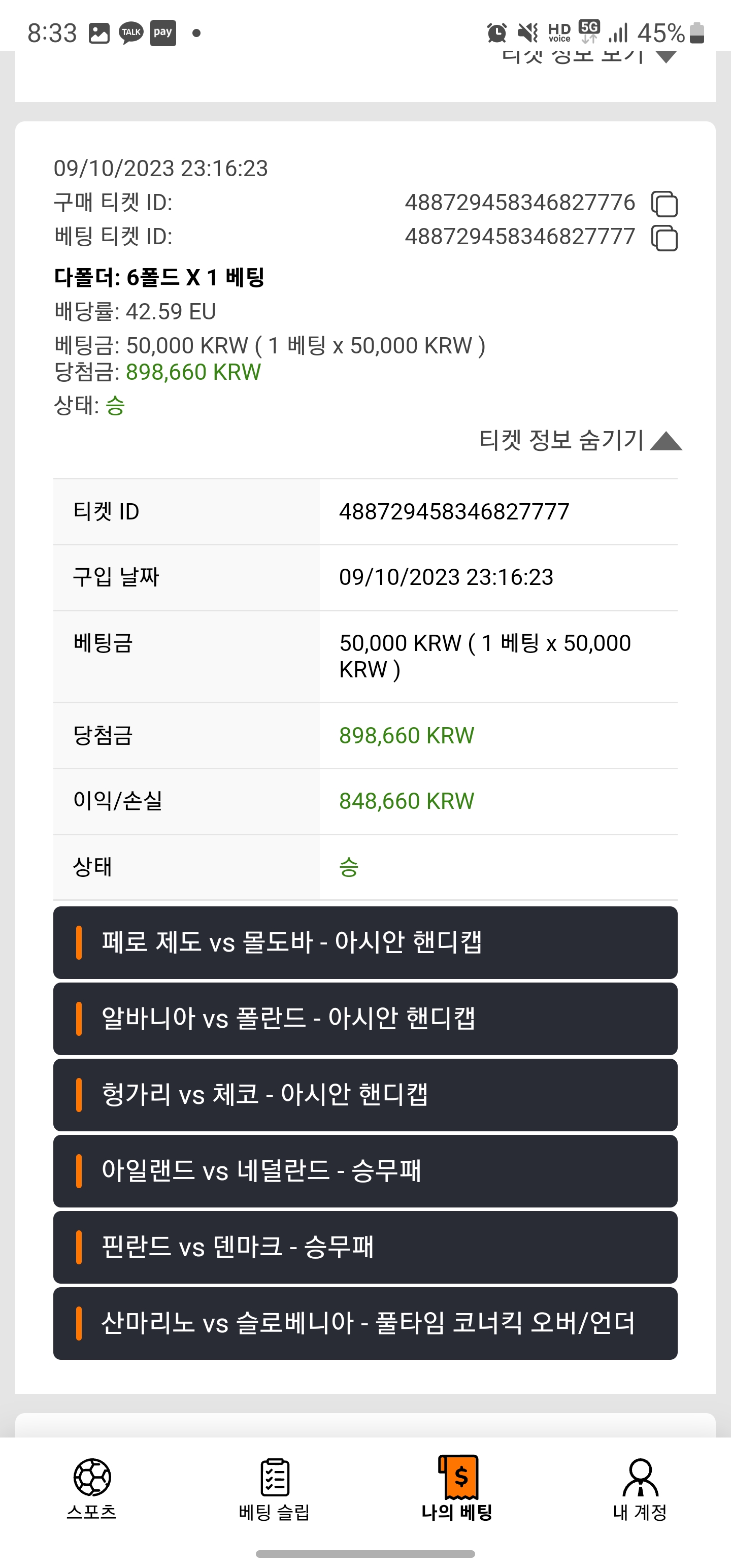Switch to the 내 계정 tab label

[x=640, y=1513]
